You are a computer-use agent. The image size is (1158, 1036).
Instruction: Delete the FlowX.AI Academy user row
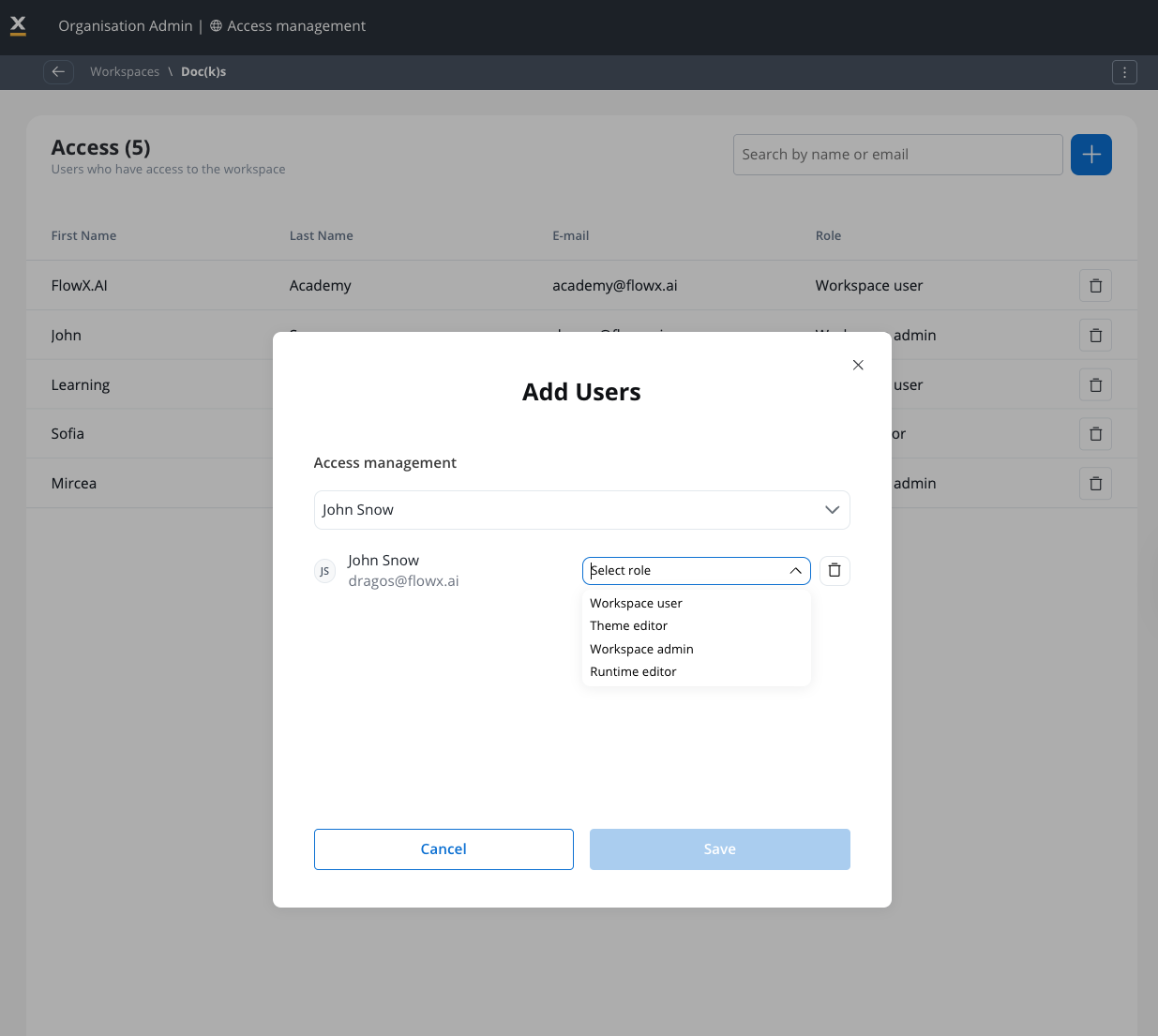(1095, 286)
